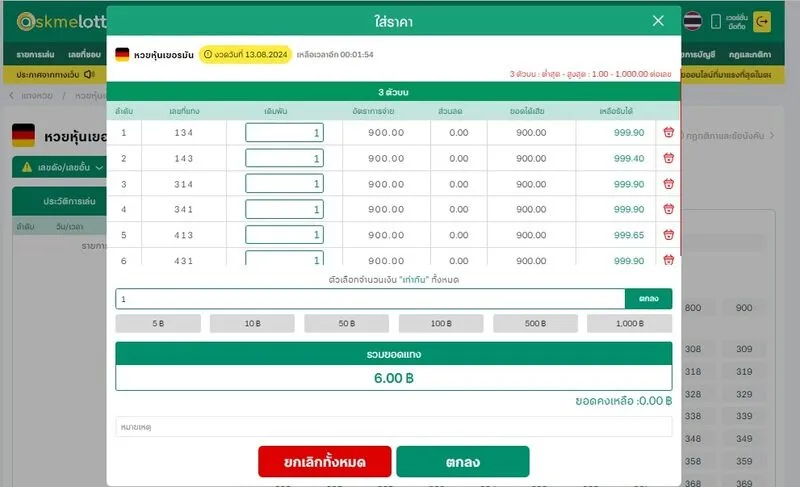The width and height of the screenshot is (800, 487).
Task: Click the equal amount input field
Action: tap(370, 299)
